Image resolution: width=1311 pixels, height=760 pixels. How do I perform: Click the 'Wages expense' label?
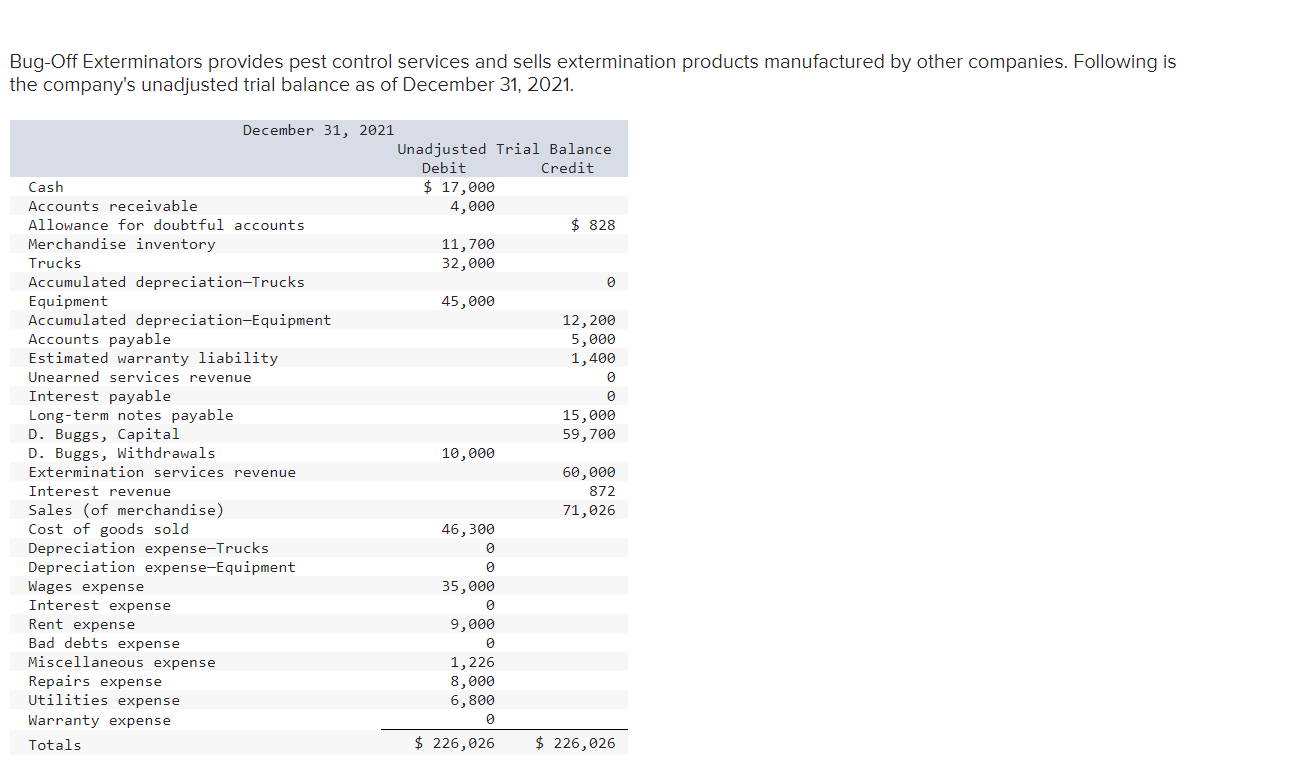point(86,586)
